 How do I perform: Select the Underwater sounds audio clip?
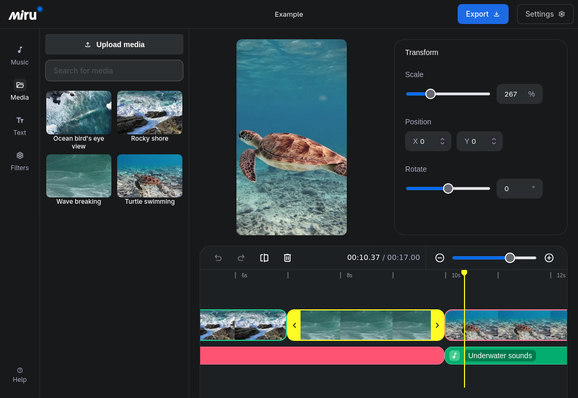point(506,356)
